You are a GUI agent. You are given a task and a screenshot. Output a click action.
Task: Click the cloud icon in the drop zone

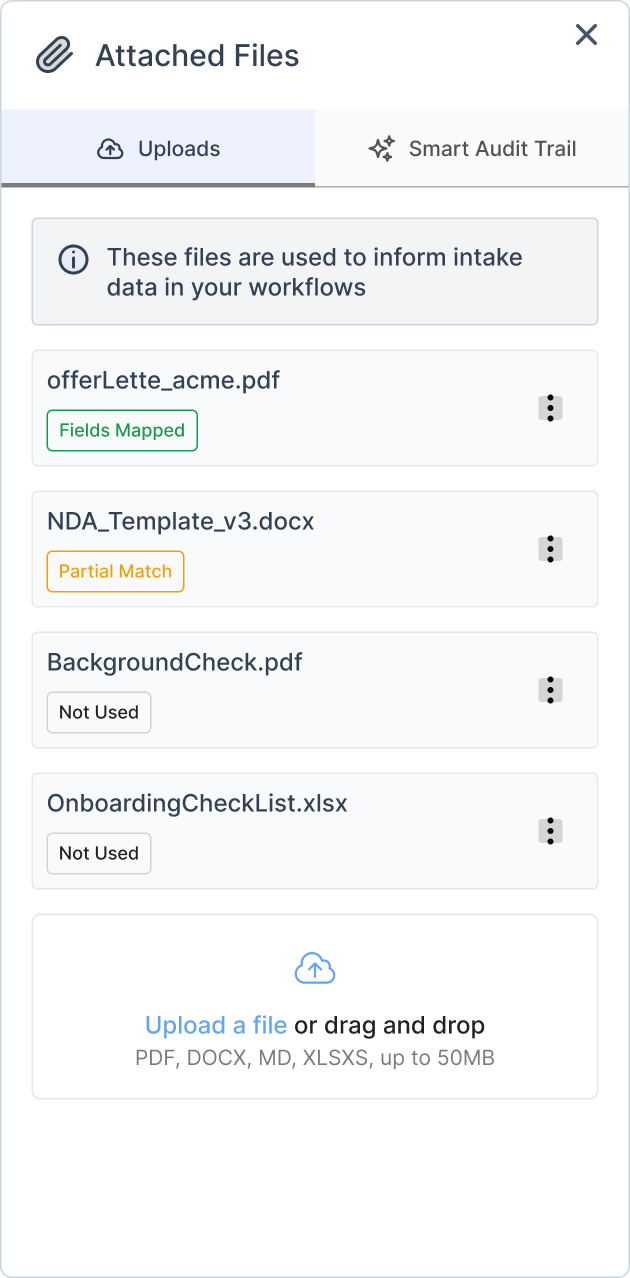click(315, 968)
